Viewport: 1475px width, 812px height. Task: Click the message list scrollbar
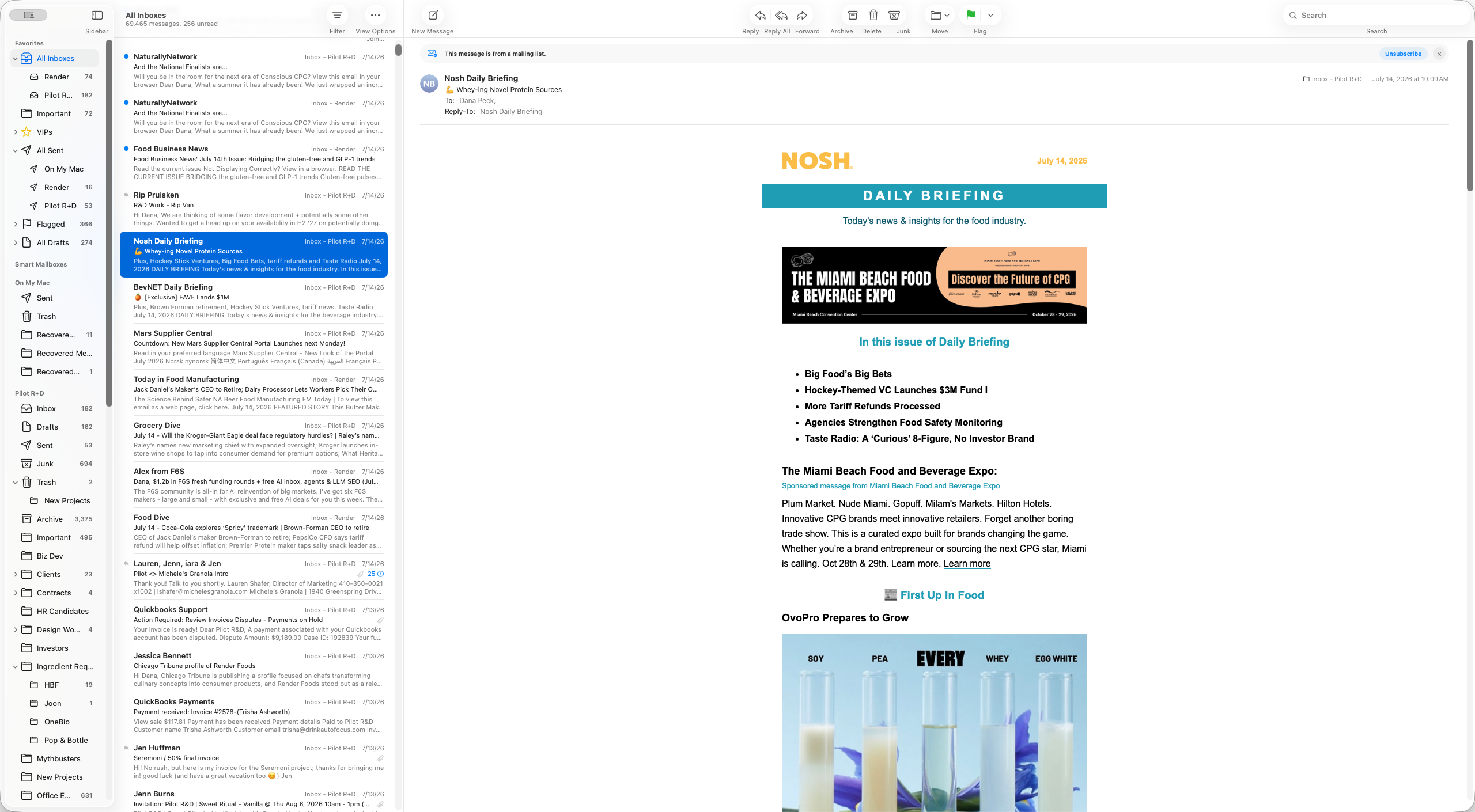(398, 50)
